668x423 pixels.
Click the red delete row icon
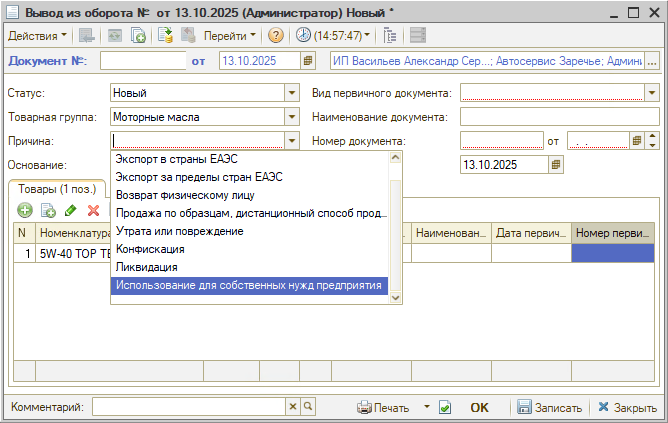click(x=93, y=210)
